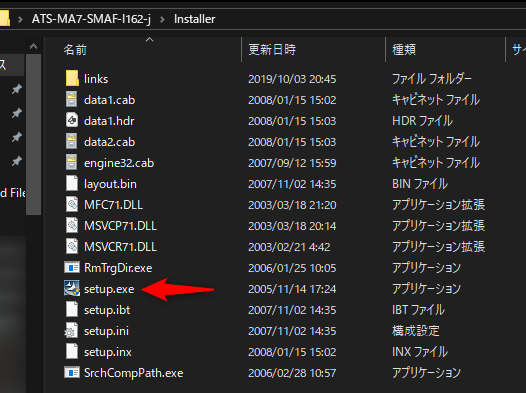The height and width of the screenshot is (393, 526).
Task: Click the navigation pane scrollbar thumb
Action: click(34, 134)
